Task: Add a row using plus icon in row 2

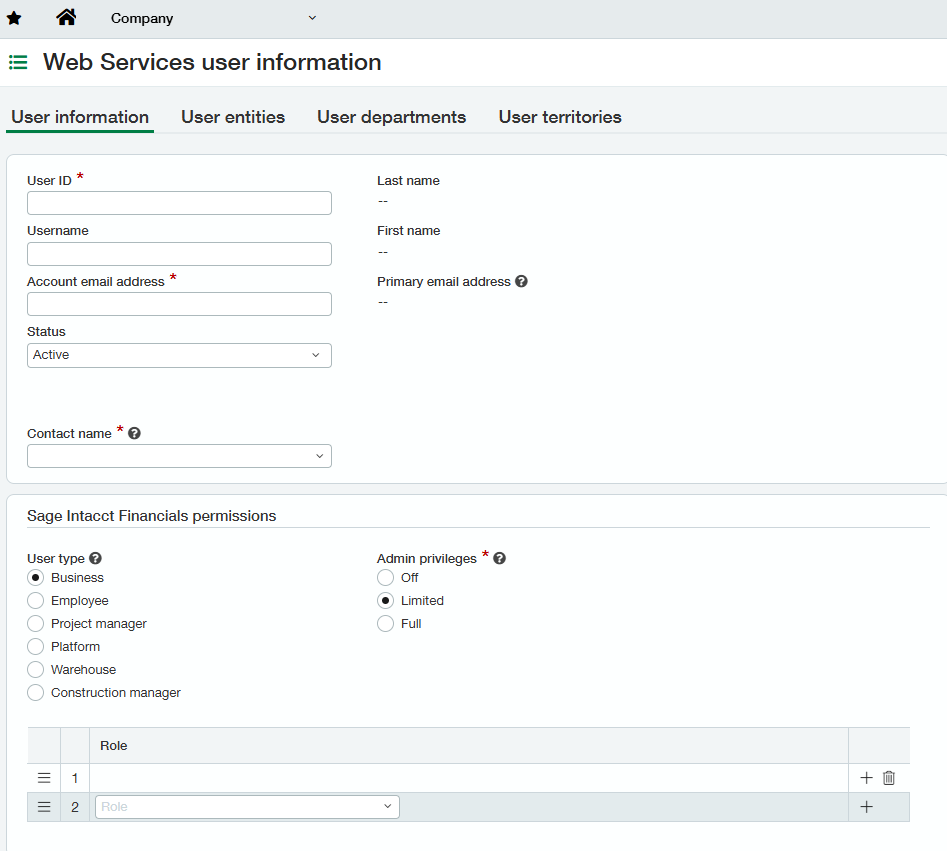Action: coord(866,807)
